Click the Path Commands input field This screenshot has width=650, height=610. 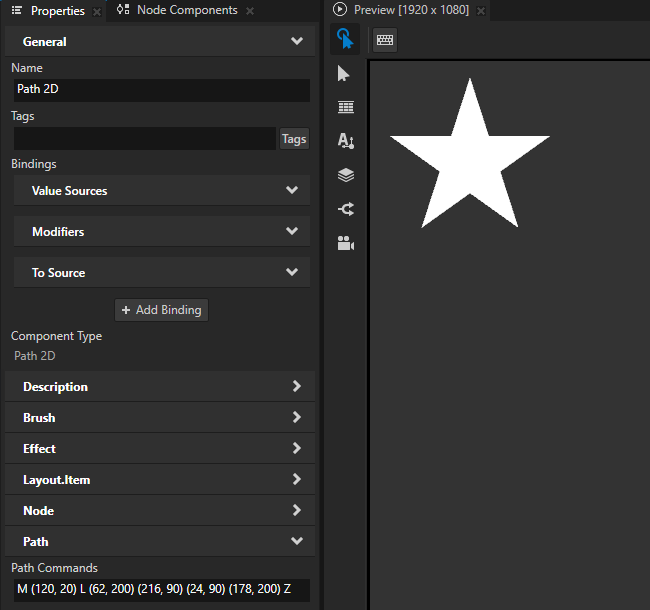coord(160,589)
